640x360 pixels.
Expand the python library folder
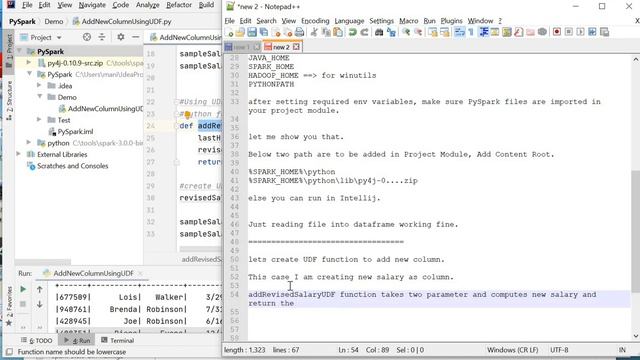(29, 143)
